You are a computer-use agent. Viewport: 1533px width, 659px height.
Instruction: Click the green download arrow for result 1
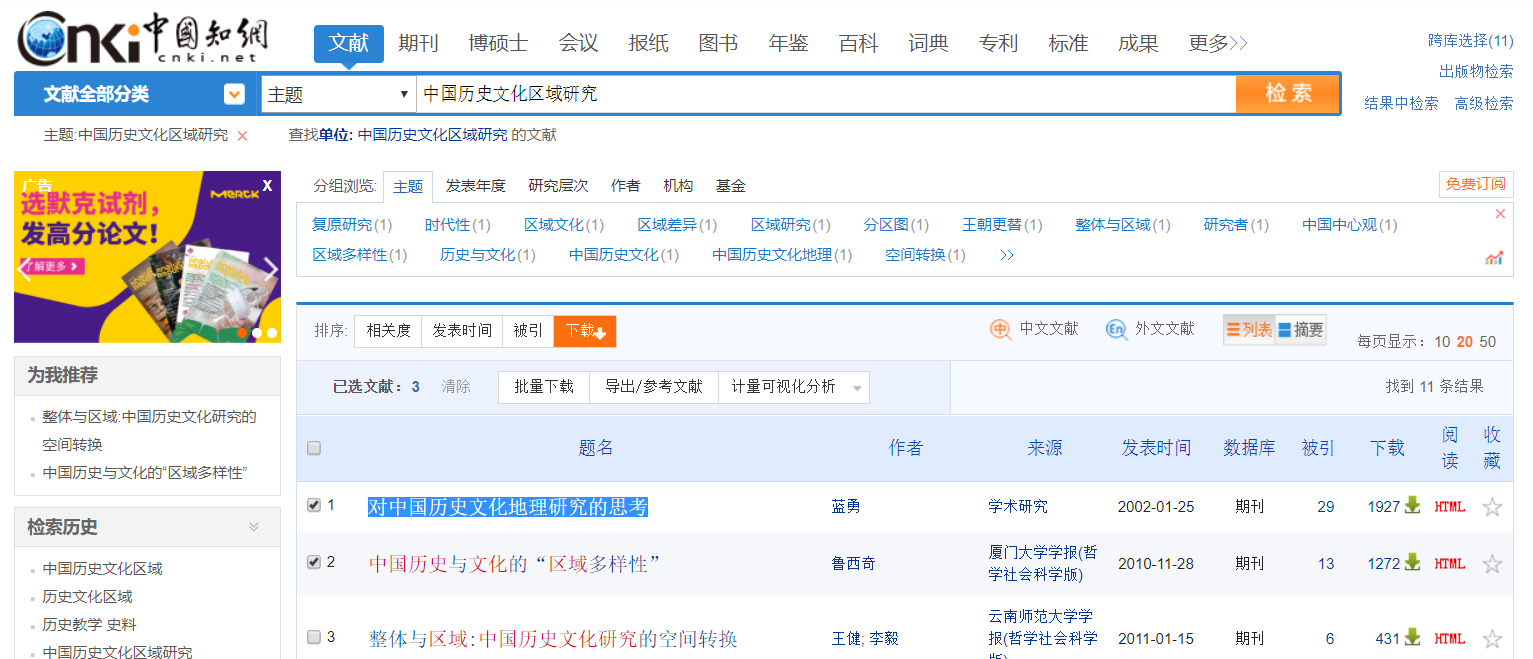tap(1412, 506)
